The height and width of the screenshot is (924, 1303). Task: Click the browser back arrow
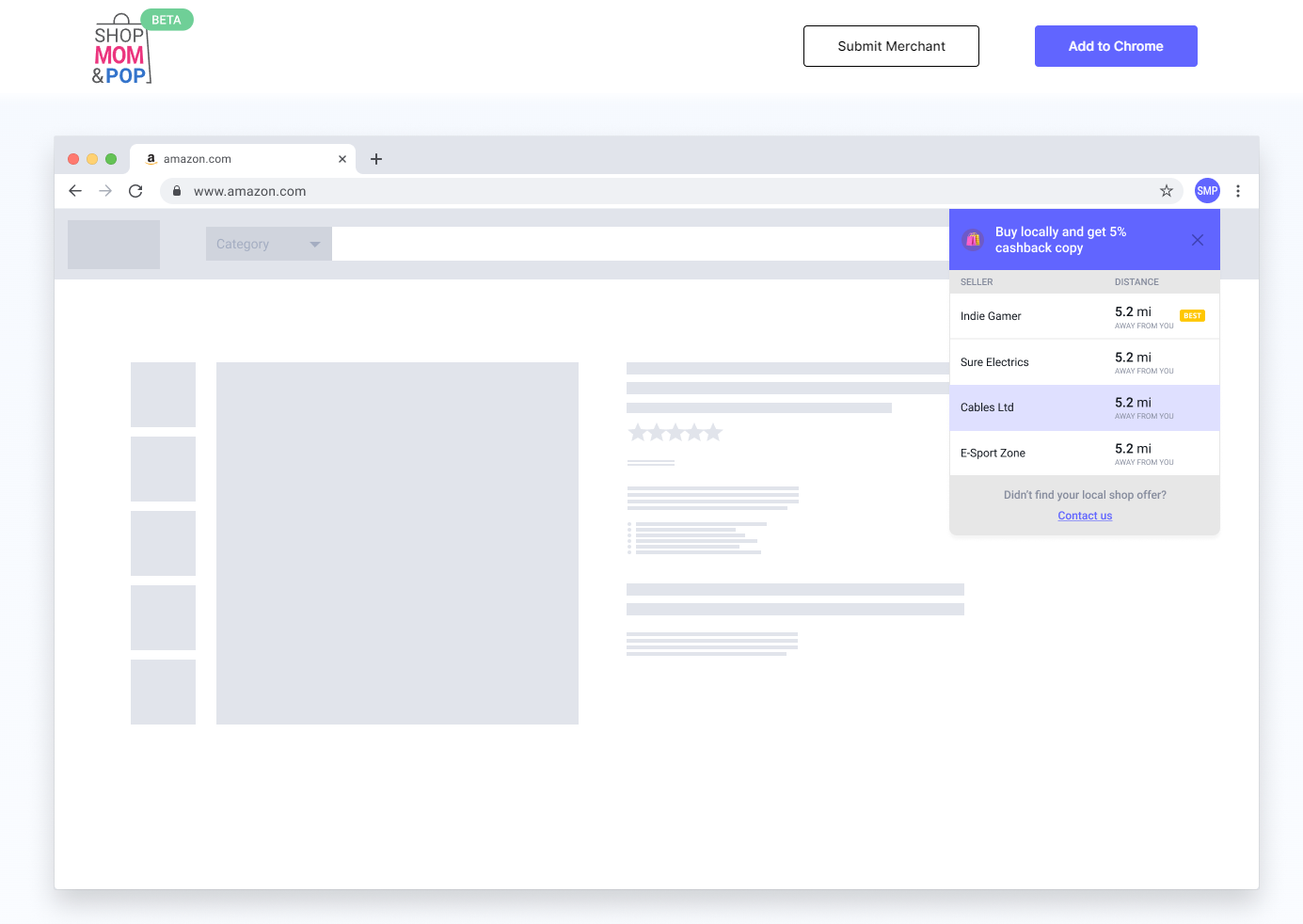75,191
